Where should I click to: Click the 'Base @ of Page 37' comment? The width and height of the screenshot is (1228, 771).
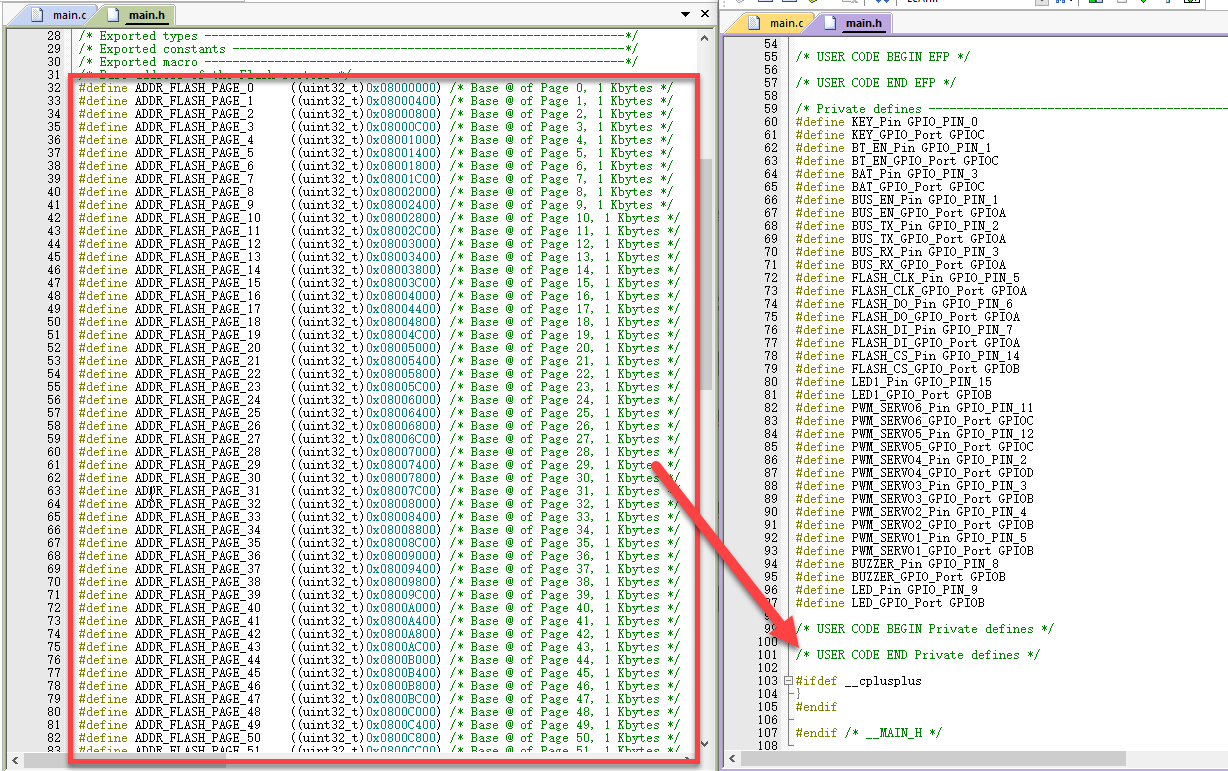(x=565, y=569)
